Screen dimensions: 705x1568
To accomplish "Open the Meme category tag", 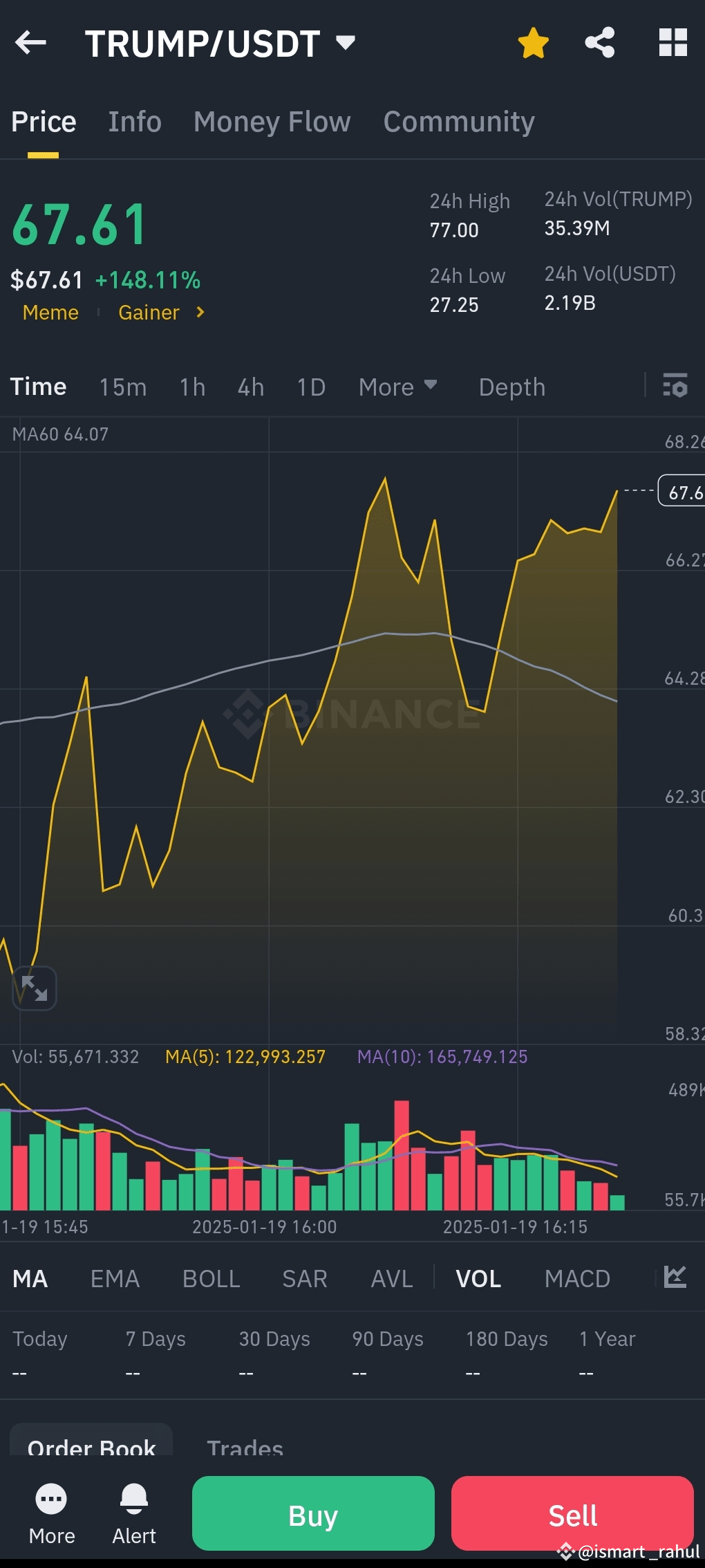I will tap(50, 313).
